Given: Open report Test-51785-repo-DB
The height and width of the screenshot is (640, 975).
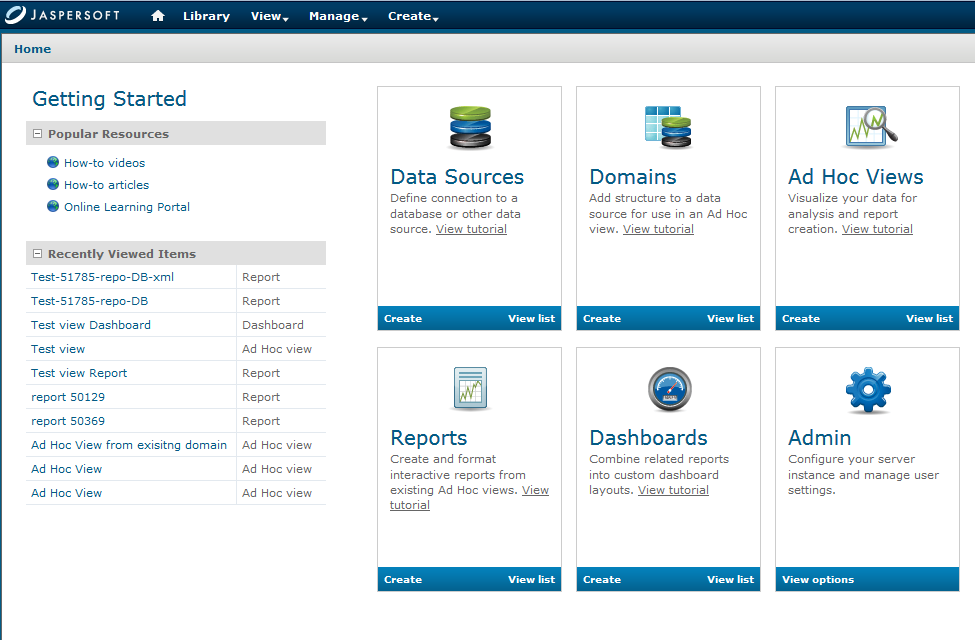Looking at the screenshot, I should tap(90, 301).
